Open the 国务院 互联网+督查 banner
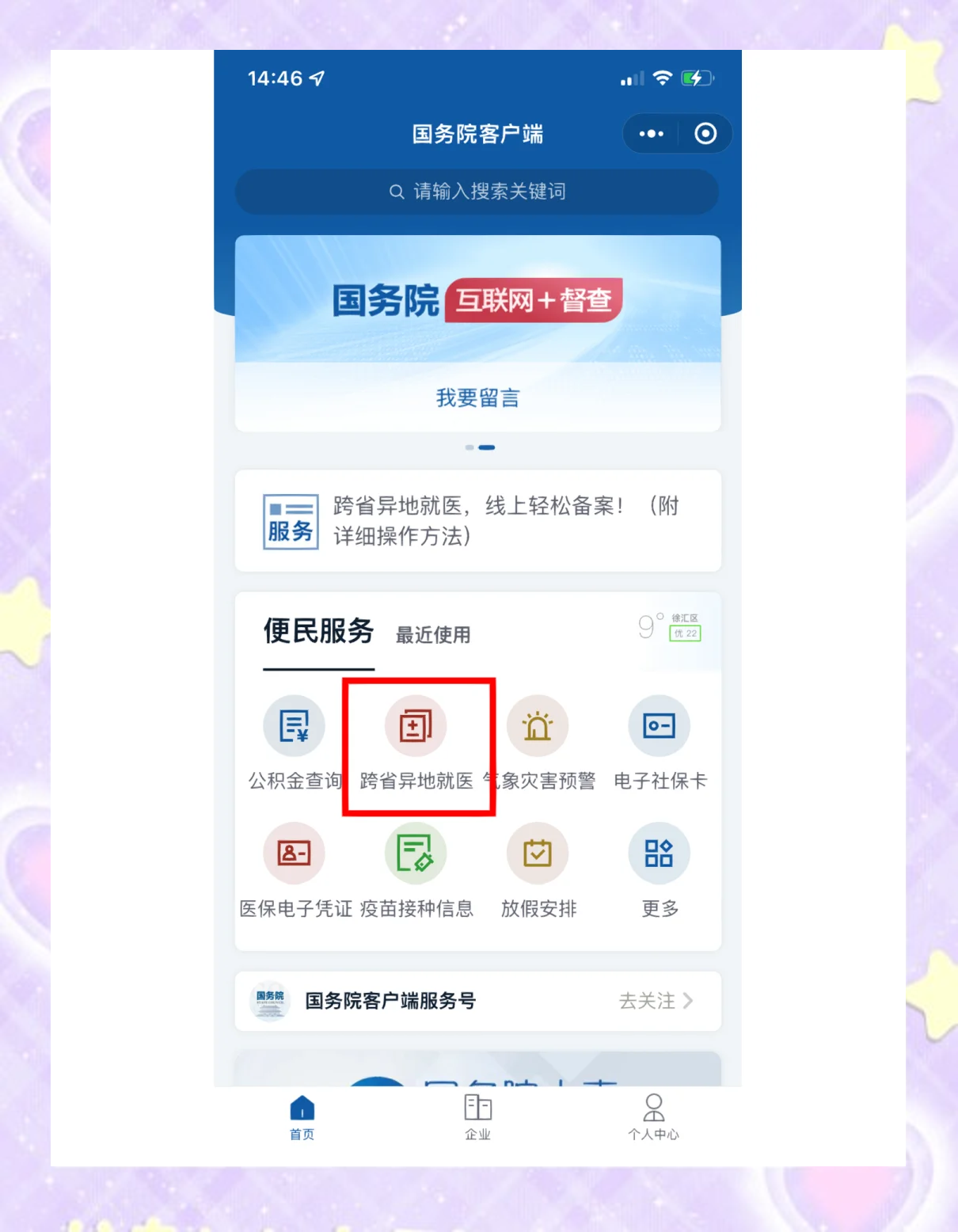This screenshot has height=1232, width=958. (477, 299)
